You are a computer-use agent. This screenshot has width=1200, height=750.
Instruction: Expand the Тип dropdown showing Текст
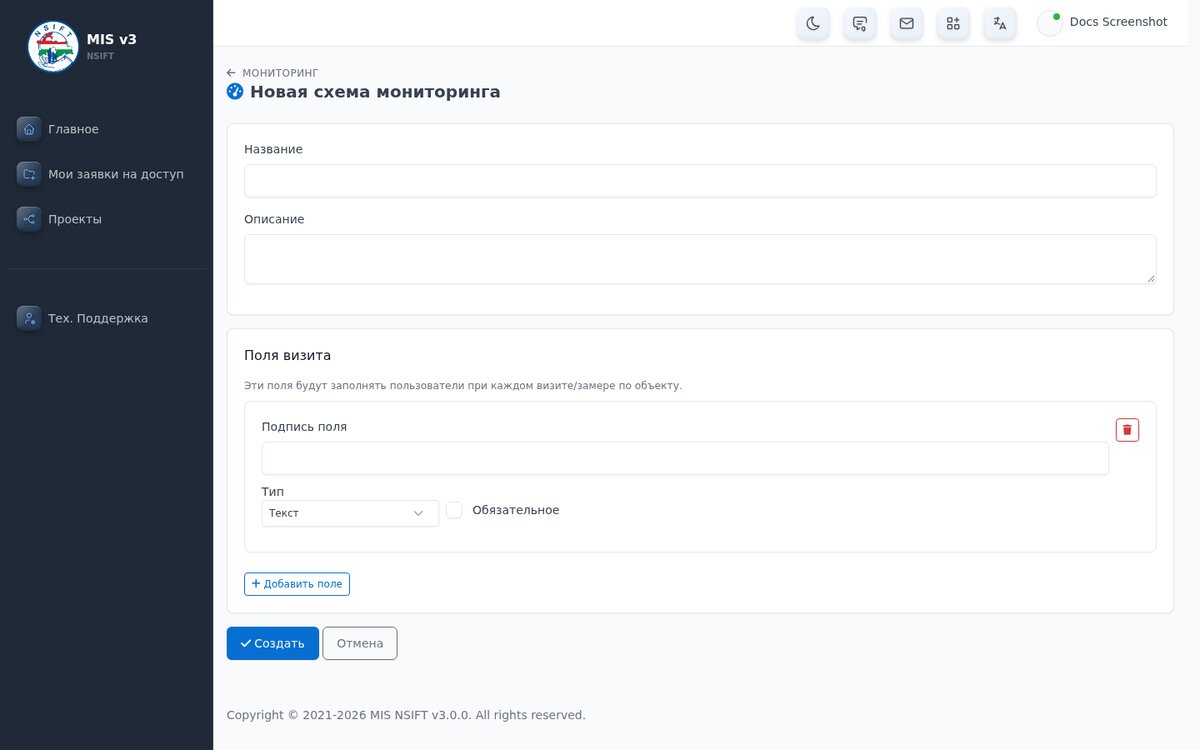(350, 513)
